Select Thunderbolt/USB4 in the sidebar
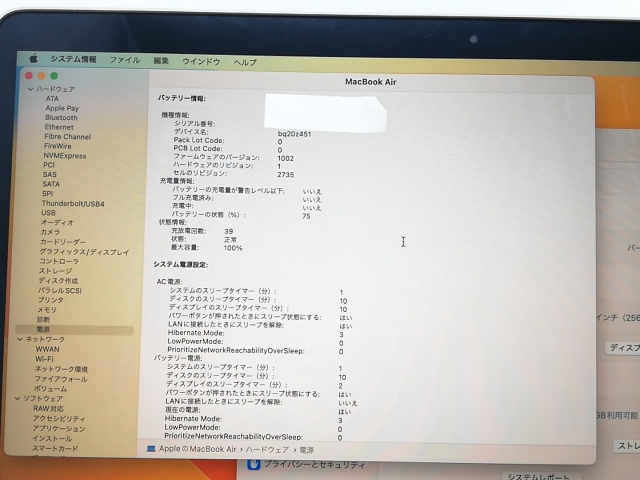This screenshot has height=480, width=640. pos(73,203)
